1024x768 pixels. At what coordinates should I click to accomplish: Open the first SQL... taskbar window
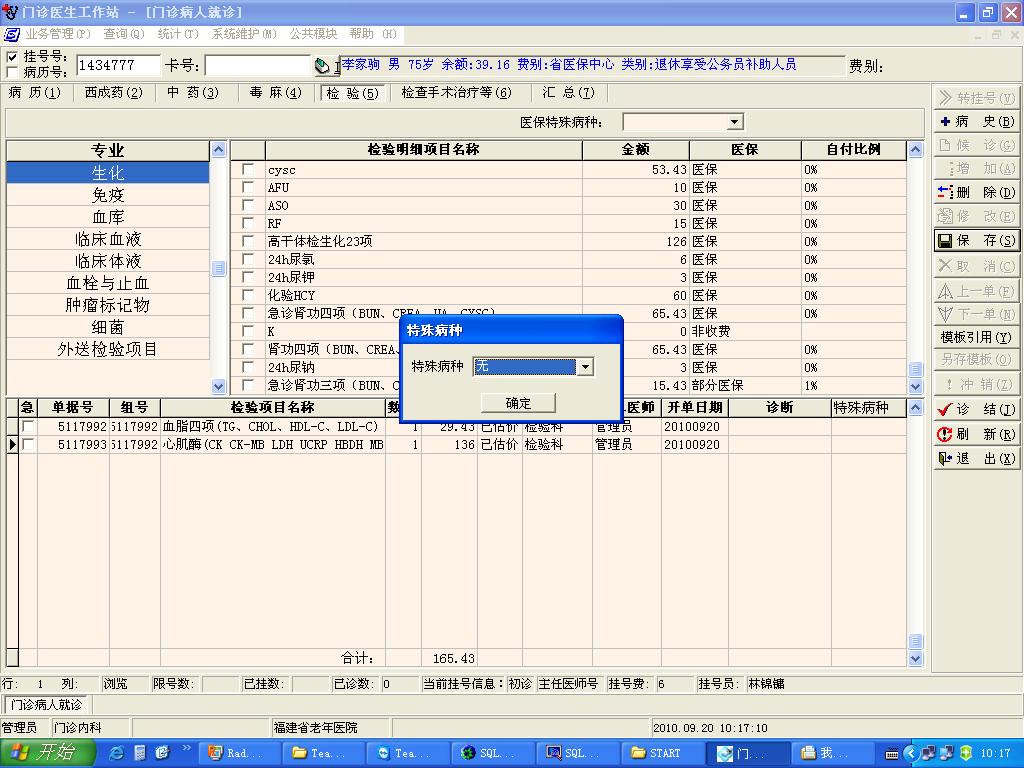click(491, 753)
